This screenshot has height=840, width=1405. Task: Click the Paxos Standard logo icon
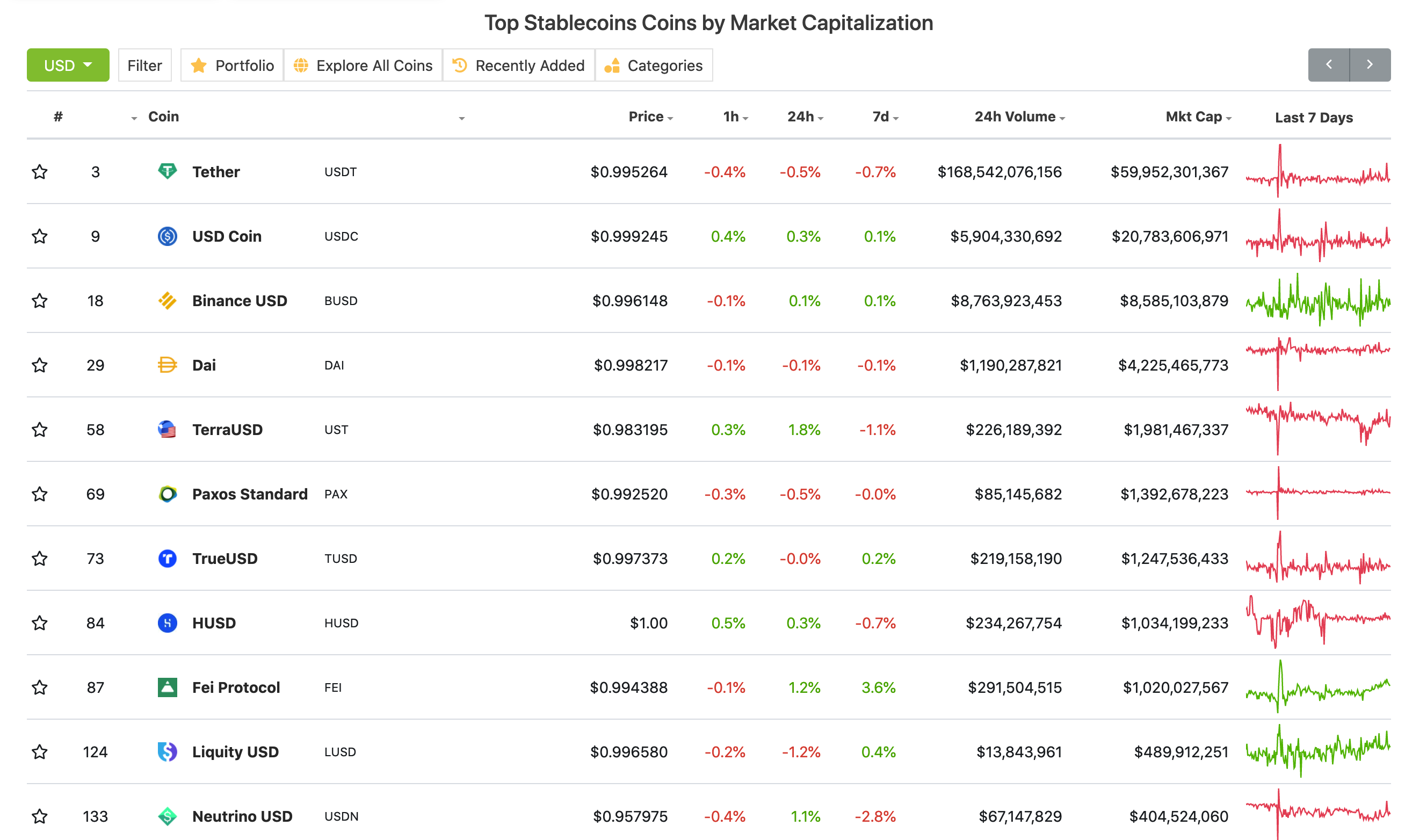(168, 494)
